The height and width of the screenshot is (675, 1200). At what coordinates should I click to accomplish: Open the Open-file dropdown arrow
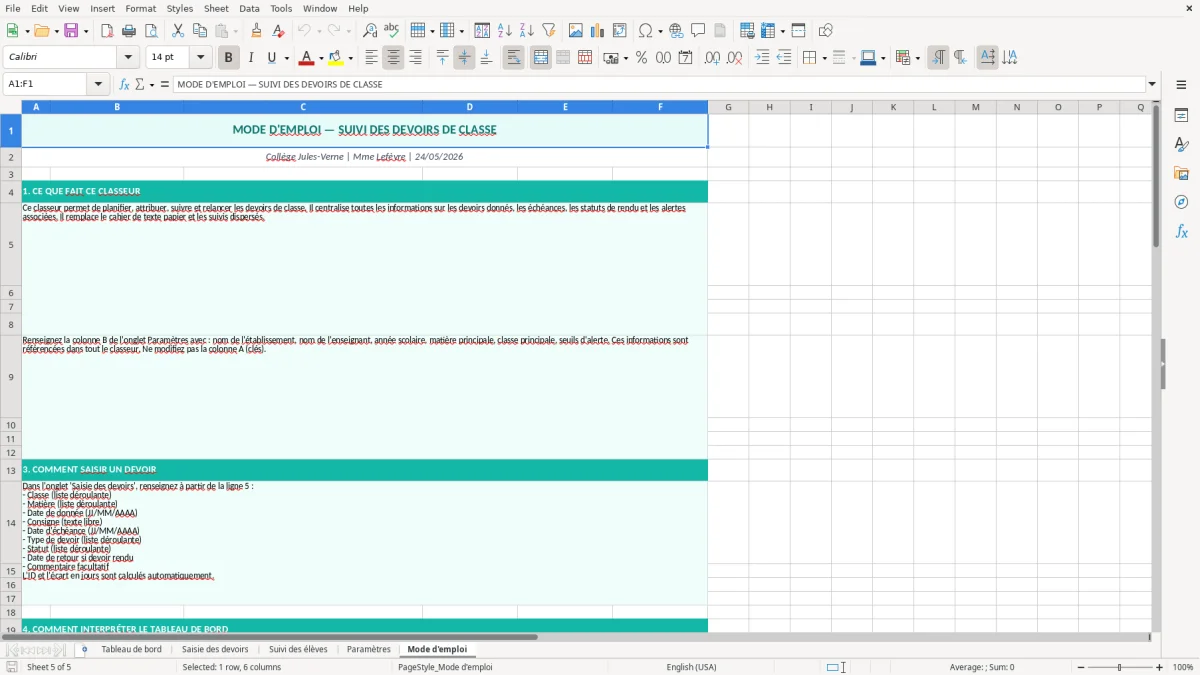coord(55,31)
